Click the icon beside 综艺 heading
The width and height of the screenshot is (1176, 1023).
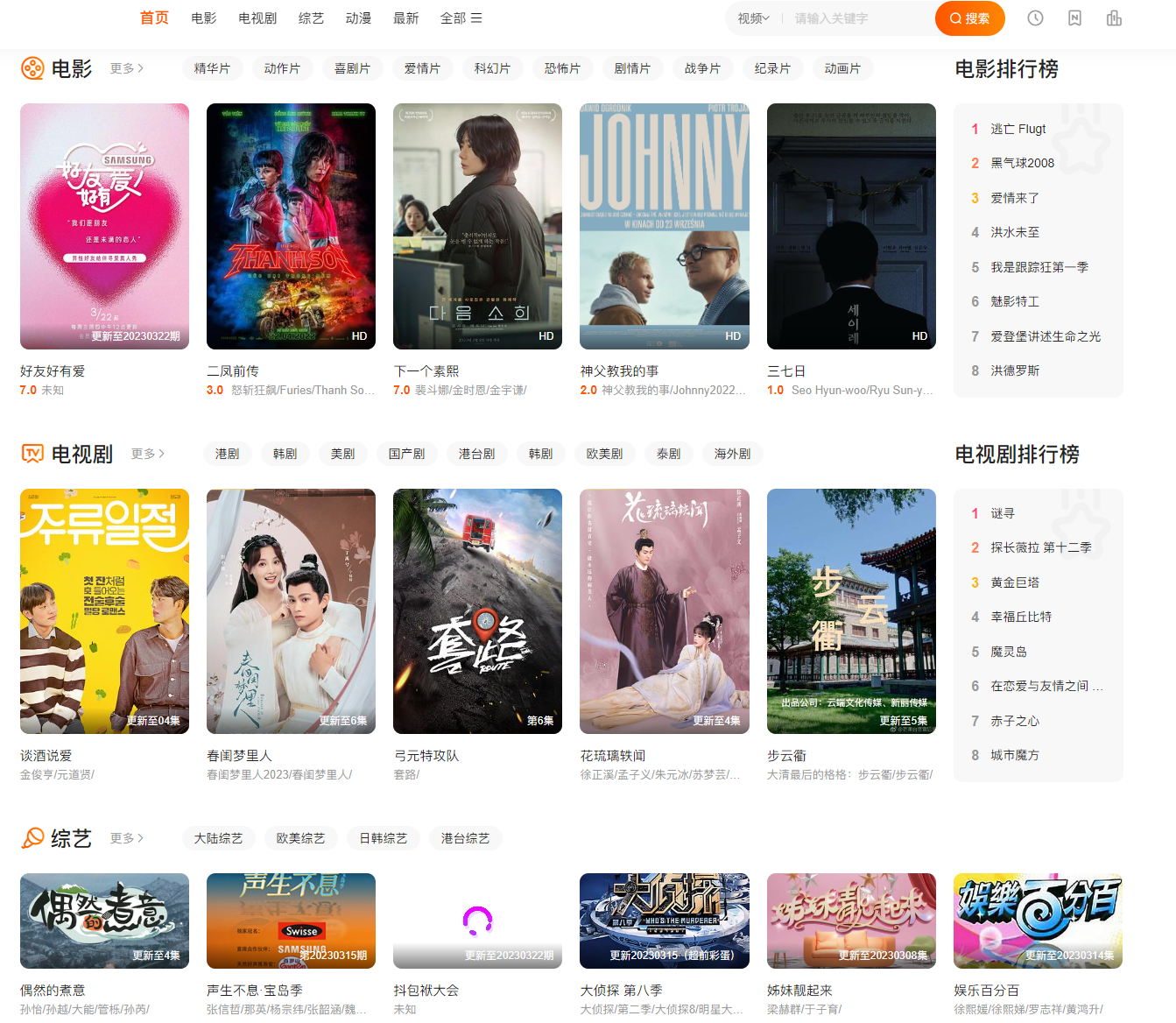point(32,838)
